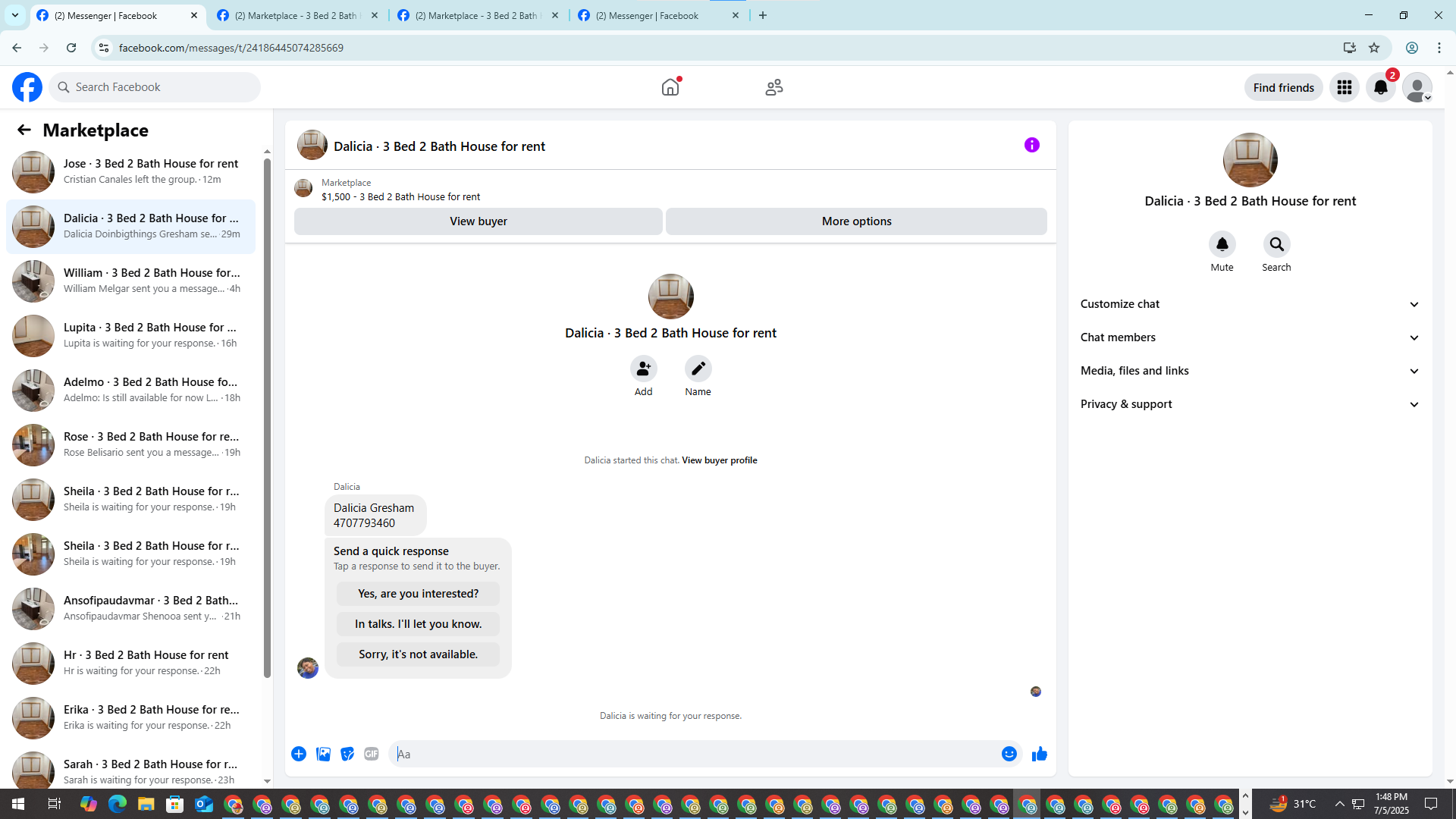Open more actions with plus icon
Image resolution: width=1456 pixels, height=819 pixels.
[299, 754]
